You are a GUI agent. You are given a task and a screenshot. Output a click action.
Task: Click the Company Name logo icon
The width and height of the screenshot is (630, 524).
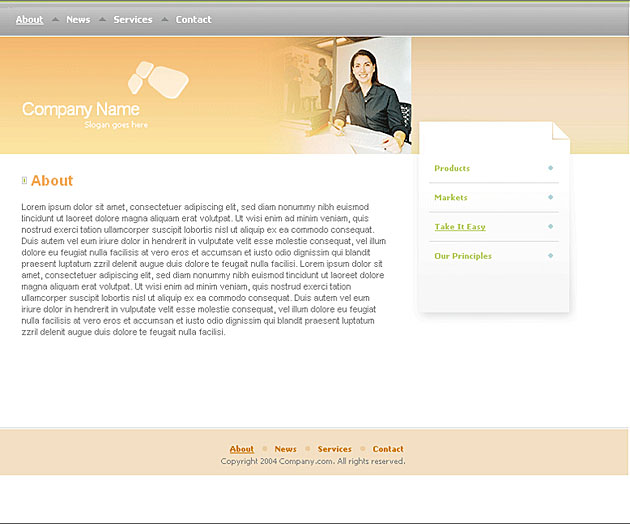pyautogui.click(x=158, y=80)
